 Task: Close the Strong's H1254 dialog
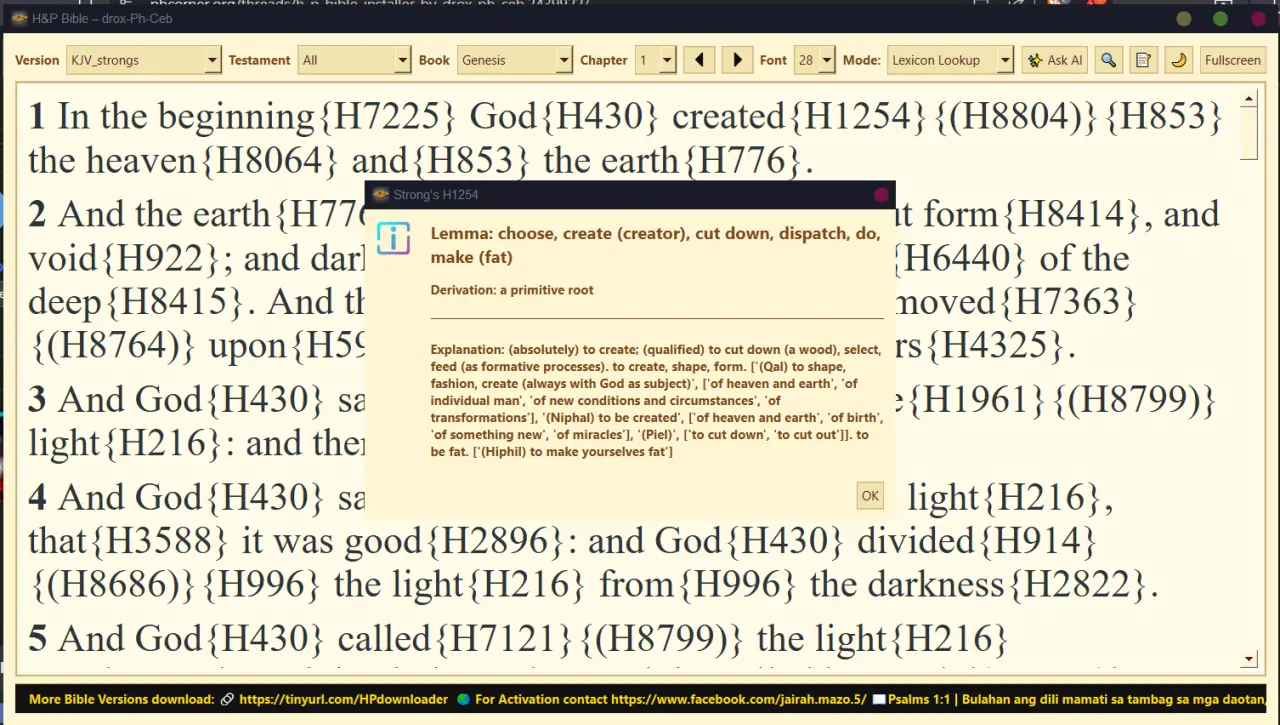coord(881,195)
